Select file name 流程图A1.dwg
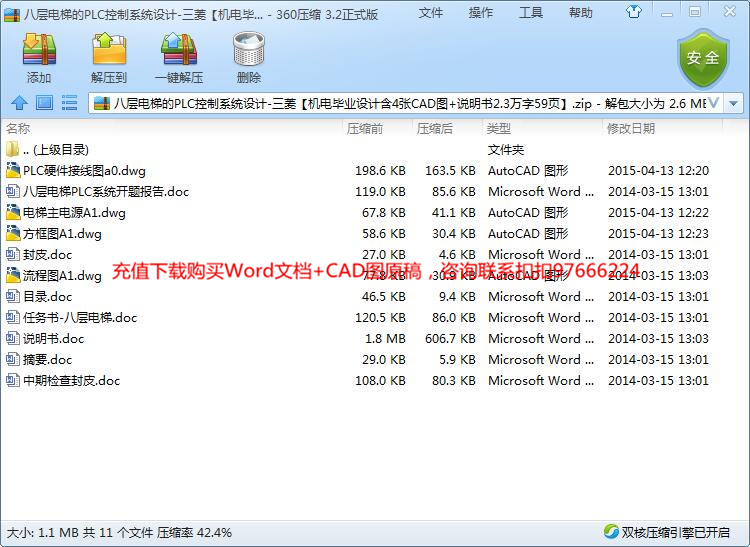The width and height of the screenshot is (750, 547). pos(62,276)
